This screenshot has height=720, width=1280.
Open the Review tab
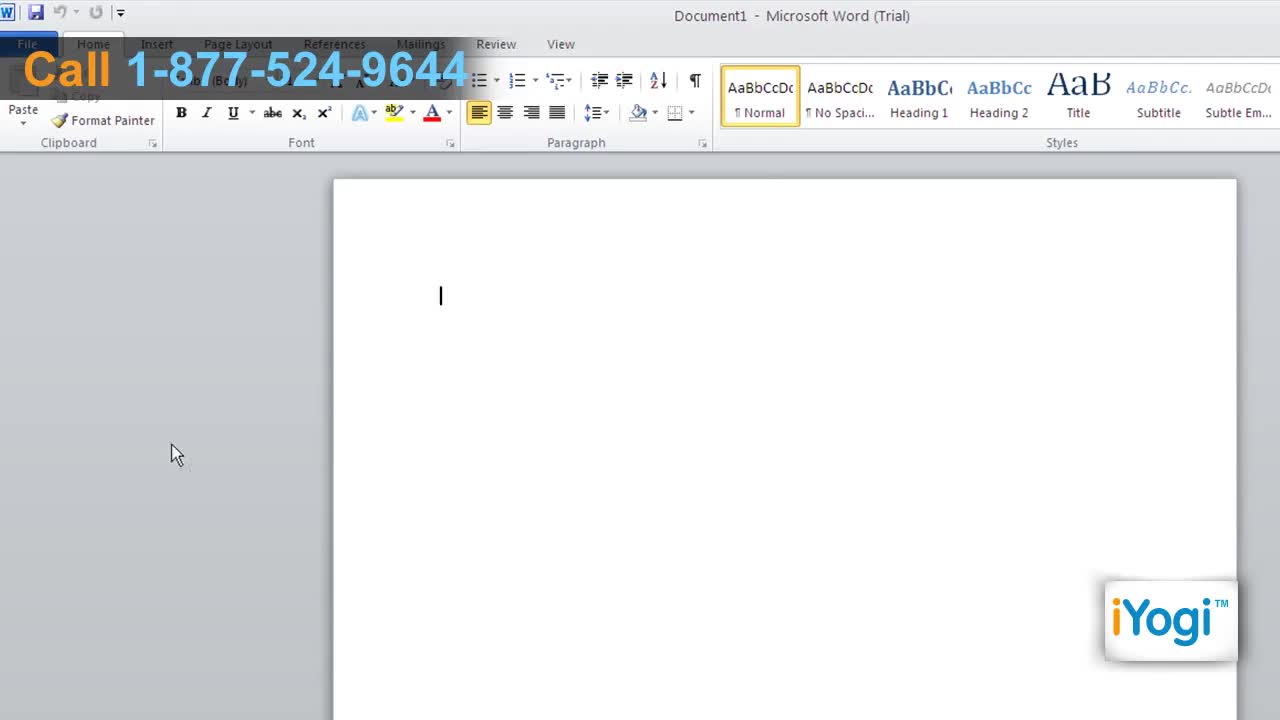(496, 44)
